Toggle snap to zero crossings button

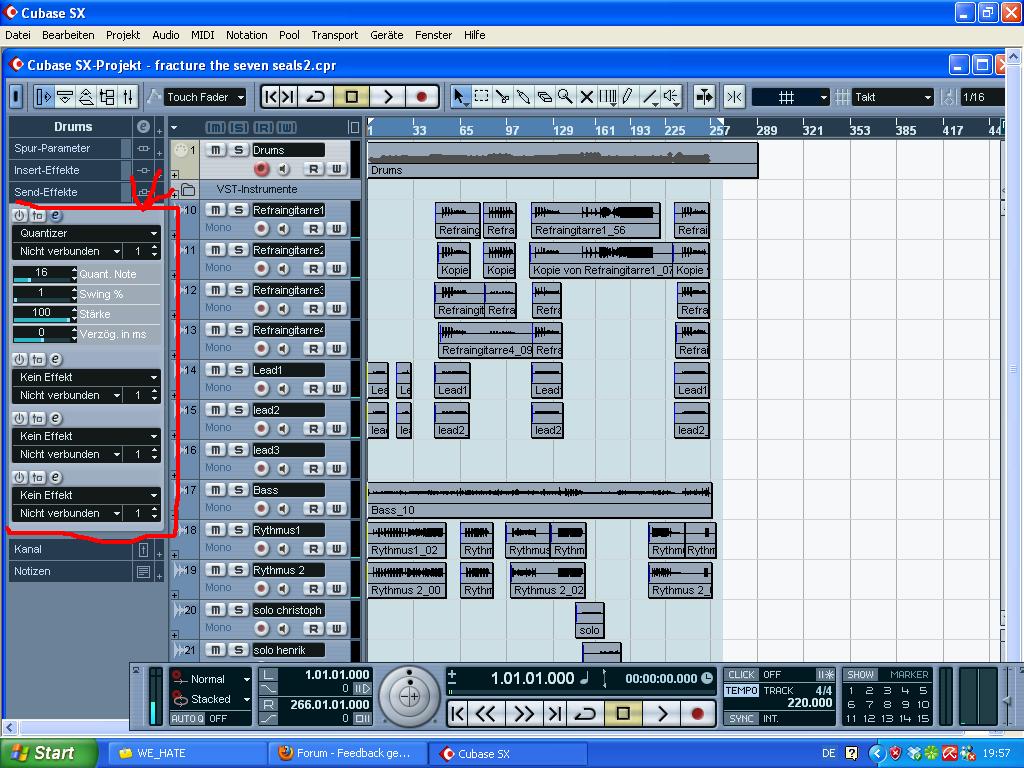(734, 97)
